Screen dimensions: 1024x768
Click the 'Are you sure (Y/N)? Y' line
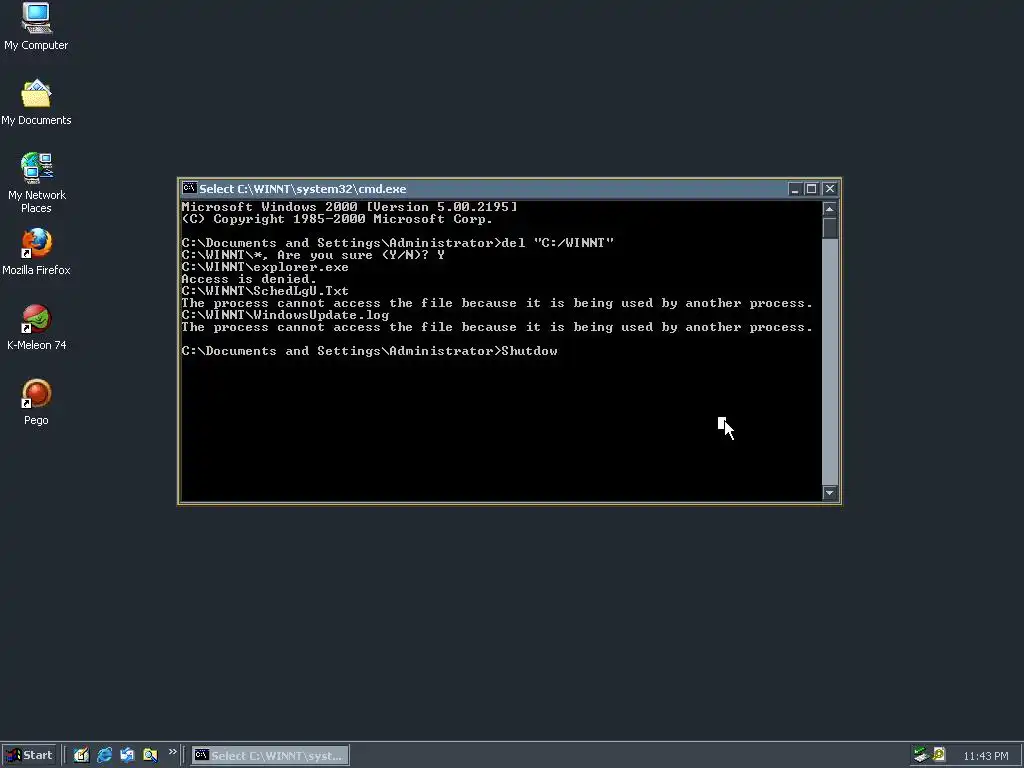tap(313, 255)
